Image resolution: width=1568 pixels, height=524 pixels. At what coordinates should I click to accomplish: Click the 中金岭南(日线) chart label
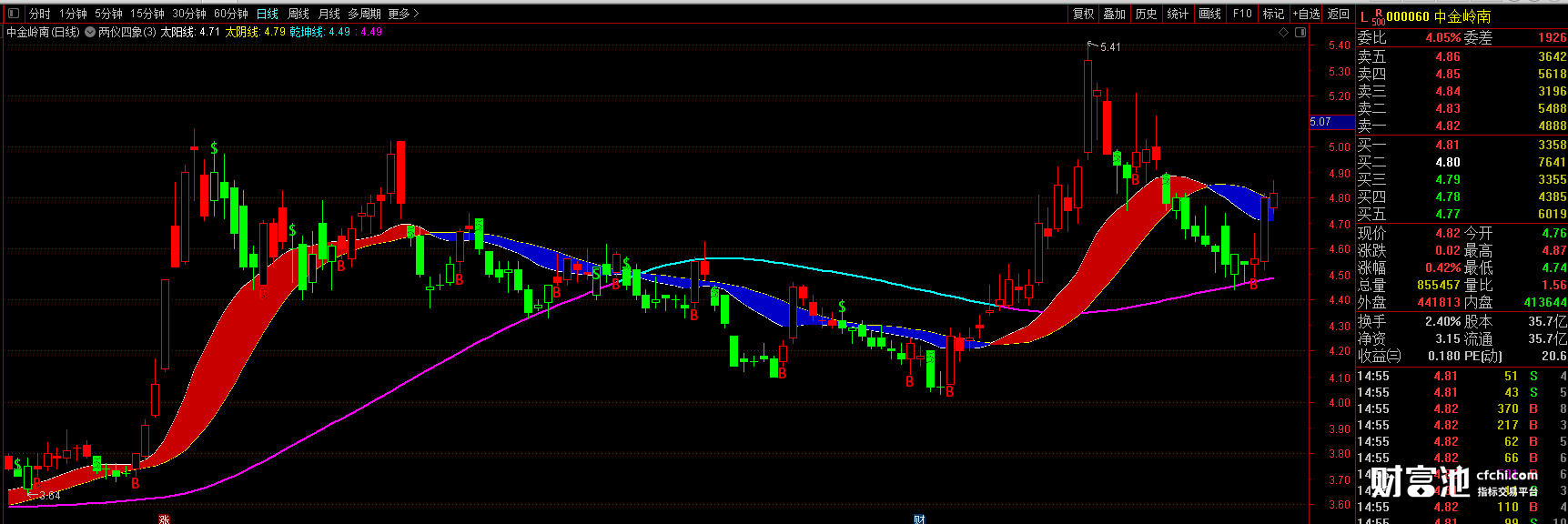(44, 32)
